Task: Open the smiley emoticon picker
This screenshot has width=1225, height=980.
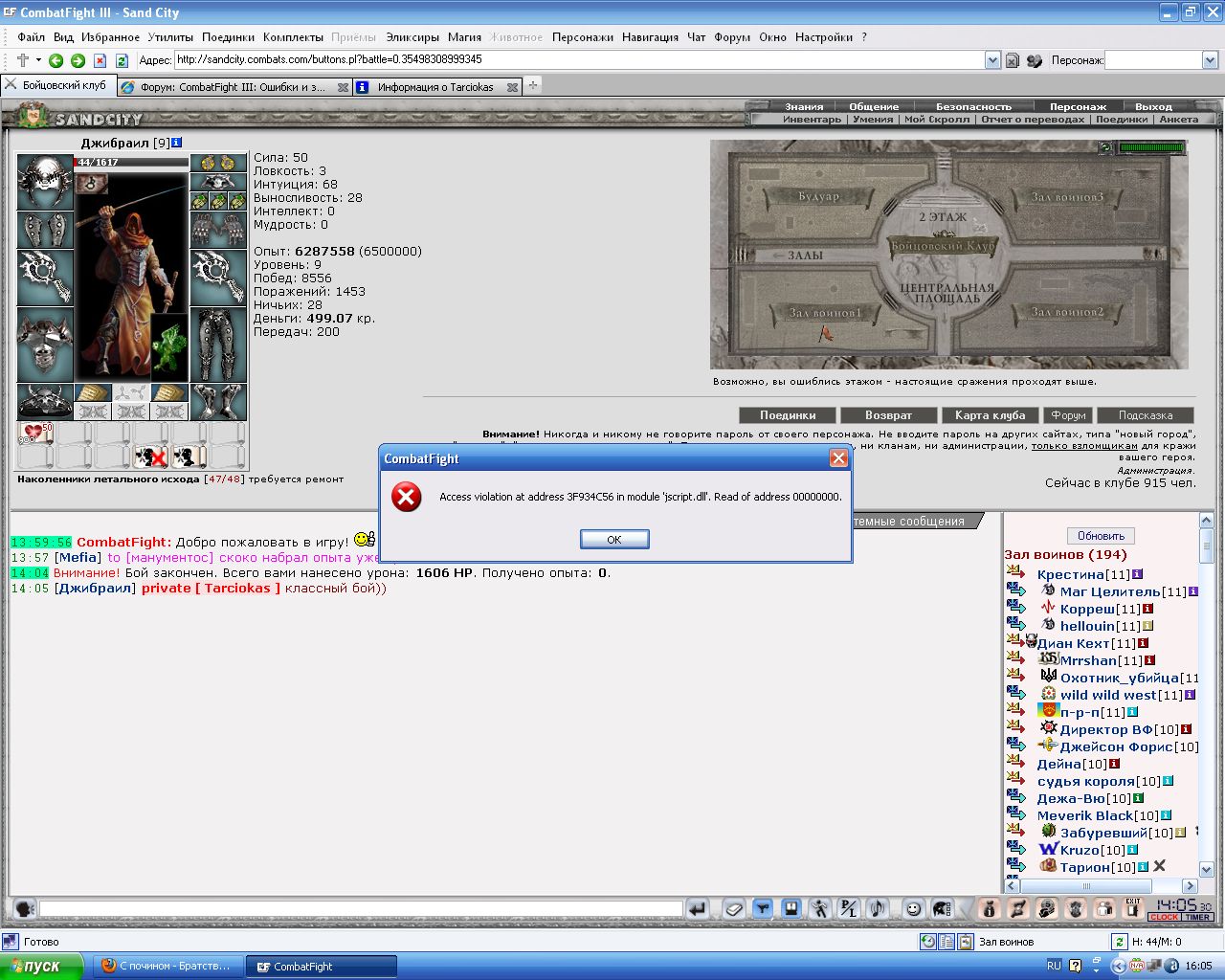Action: [913, 908]
